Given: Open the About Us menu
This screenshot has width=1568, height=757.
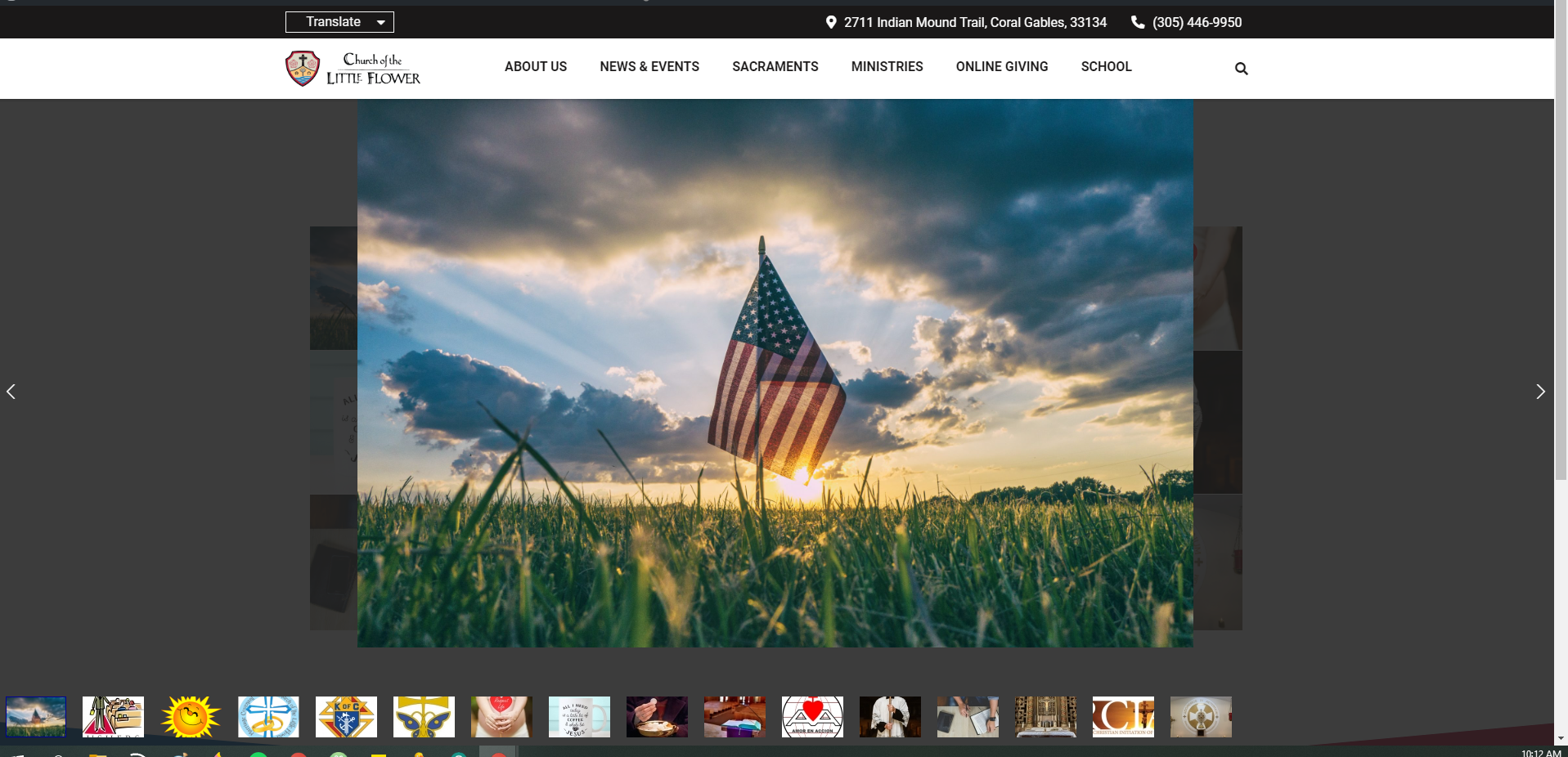Looking at the screenshot, I should point(535,66).
